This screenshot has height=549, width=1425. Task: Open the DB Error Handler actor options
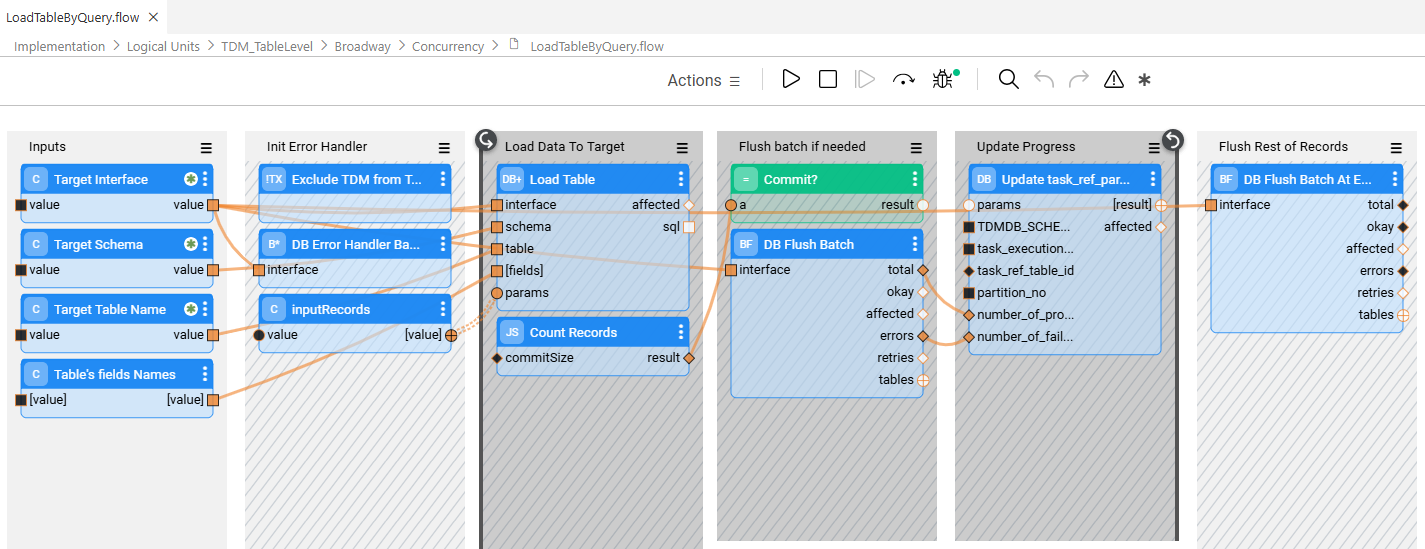443,244
